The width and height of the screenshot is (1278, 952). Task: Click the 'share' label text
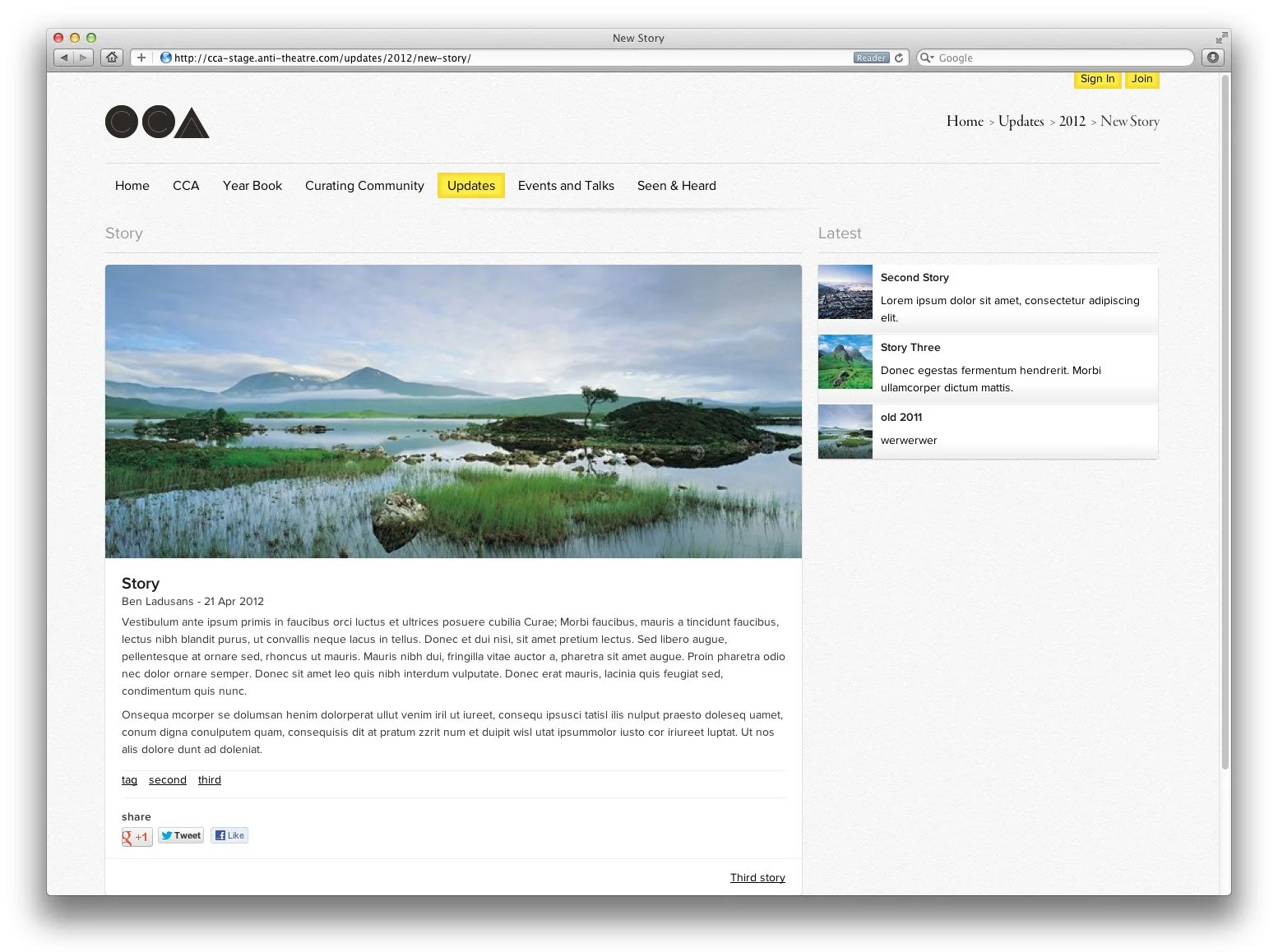point(137,817)
